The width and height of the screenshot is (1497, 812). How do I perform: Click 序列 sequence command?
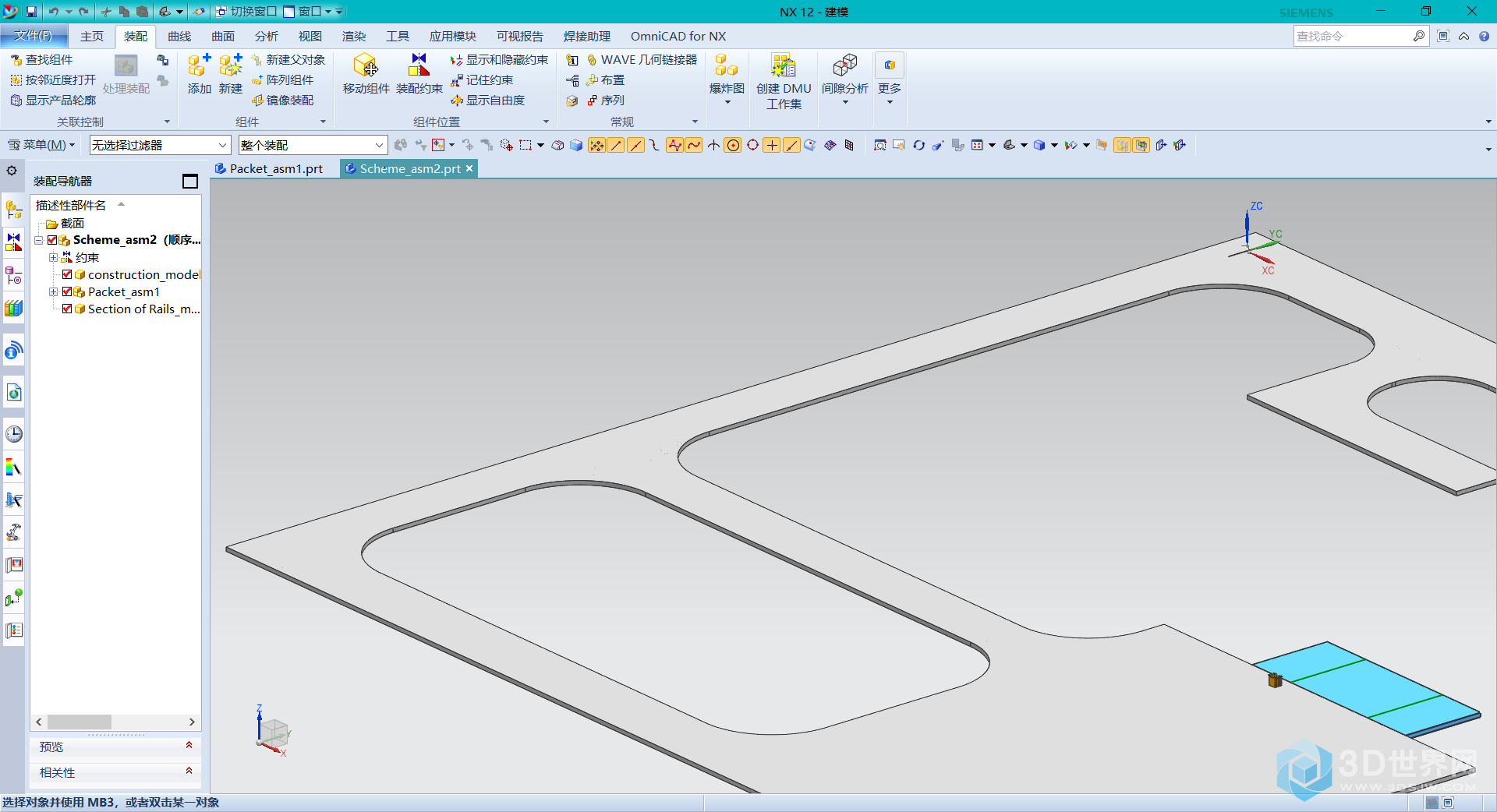pyautogui.click(x=605, y=100)
